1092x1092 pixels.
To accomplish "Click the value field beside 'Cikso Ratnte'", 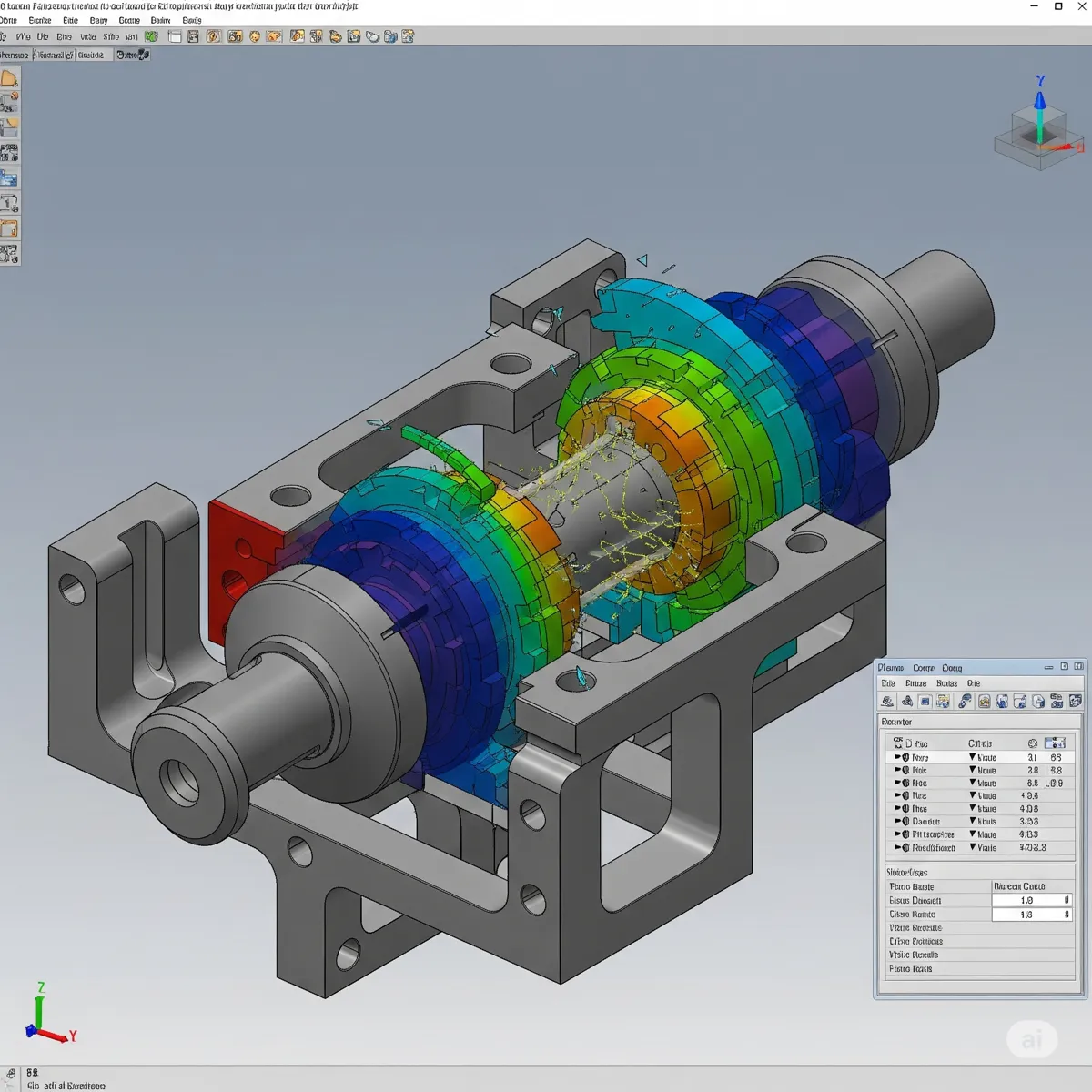I will click(1033, 915).
